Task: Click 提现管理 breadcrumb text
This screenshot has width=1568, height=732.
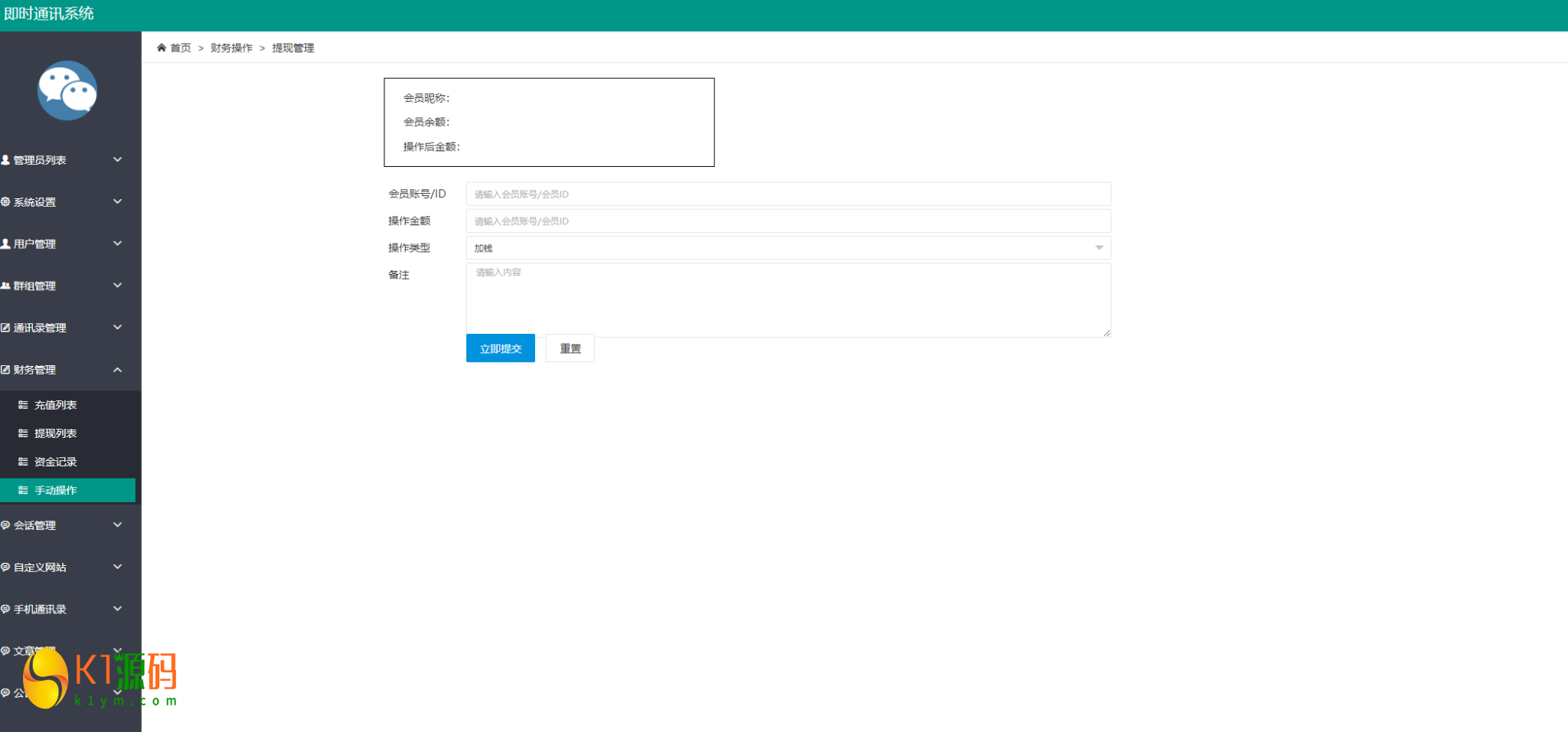Action: click(x=293, y=47)
